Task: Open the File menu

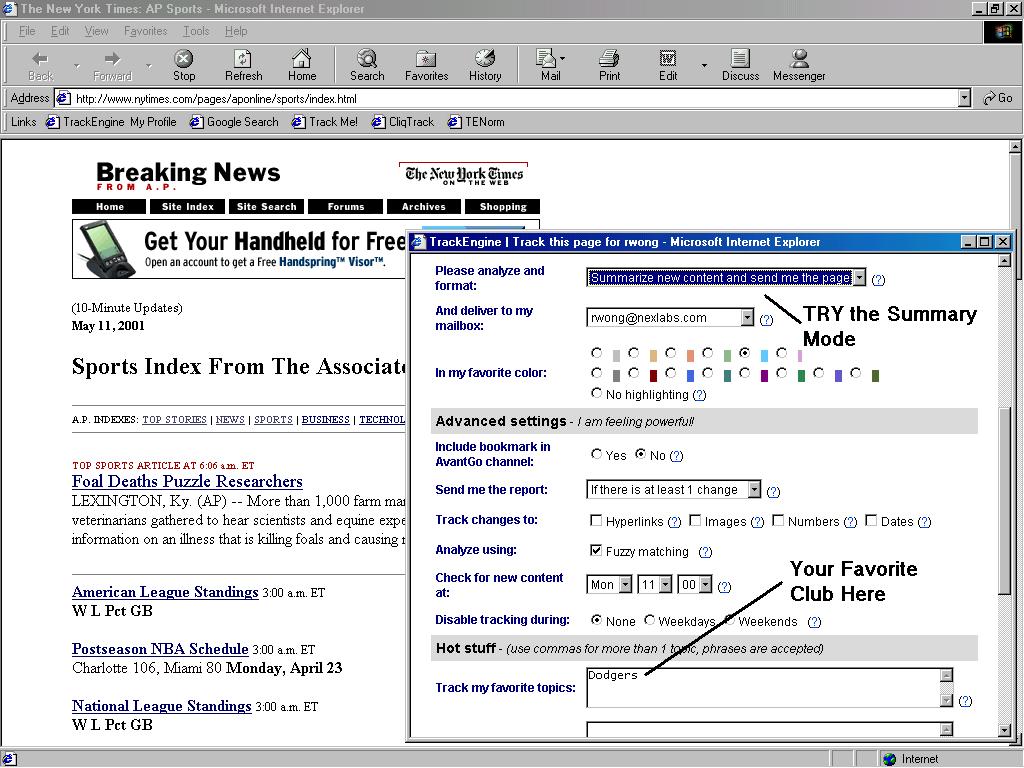Action: pos(27,31)
